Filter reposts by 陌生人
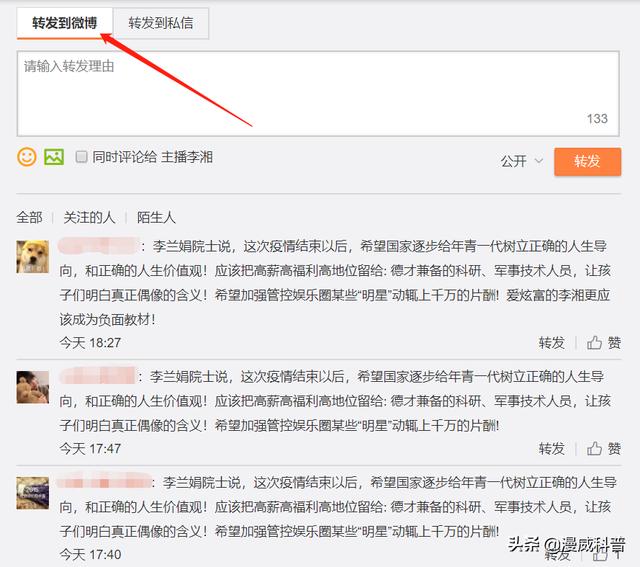 point(156,218)
